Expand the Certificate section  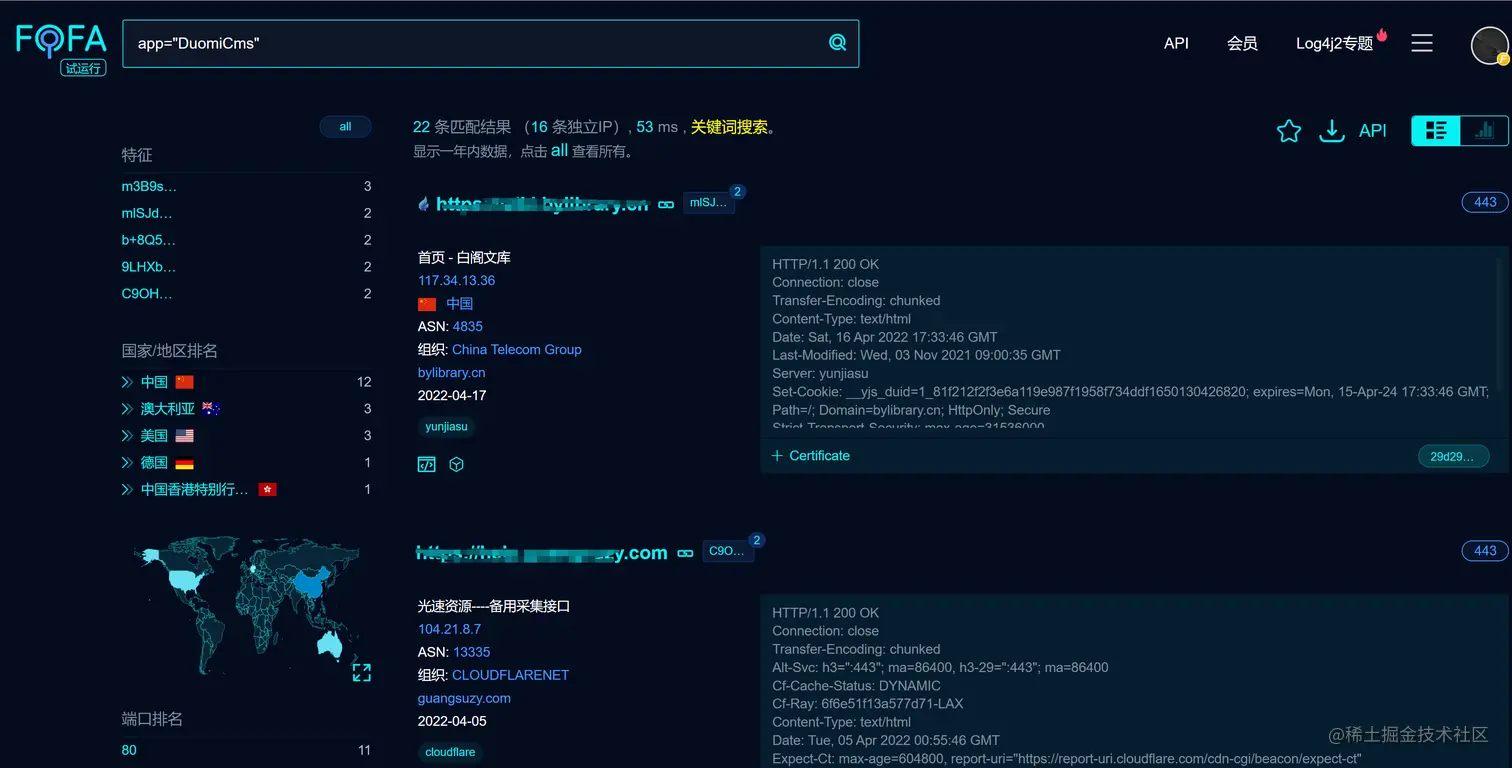click(x=811, y=455)
